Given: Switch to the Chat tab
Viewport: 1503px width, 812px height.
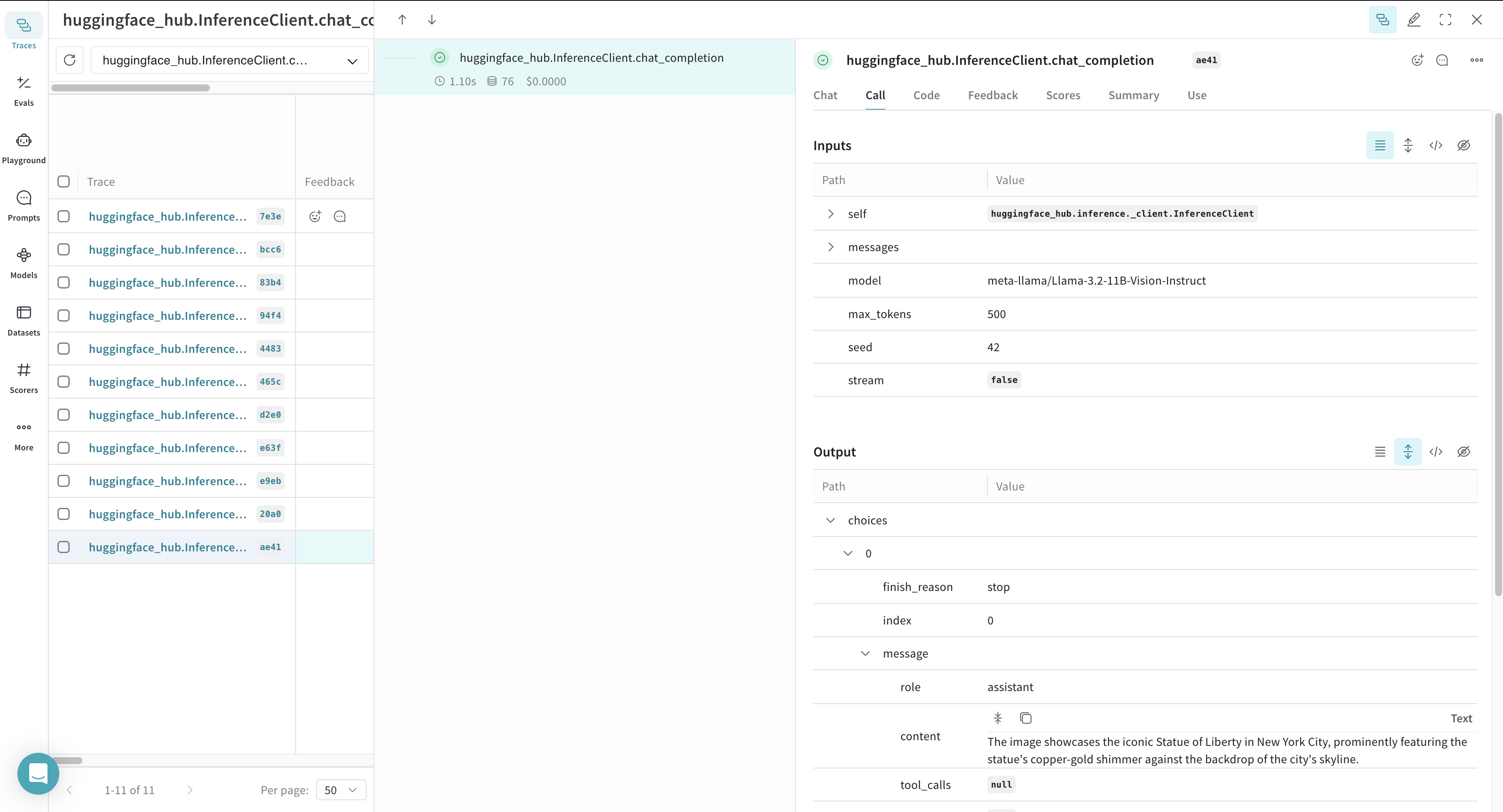Looking at the screenshot, I should [825, 95].
